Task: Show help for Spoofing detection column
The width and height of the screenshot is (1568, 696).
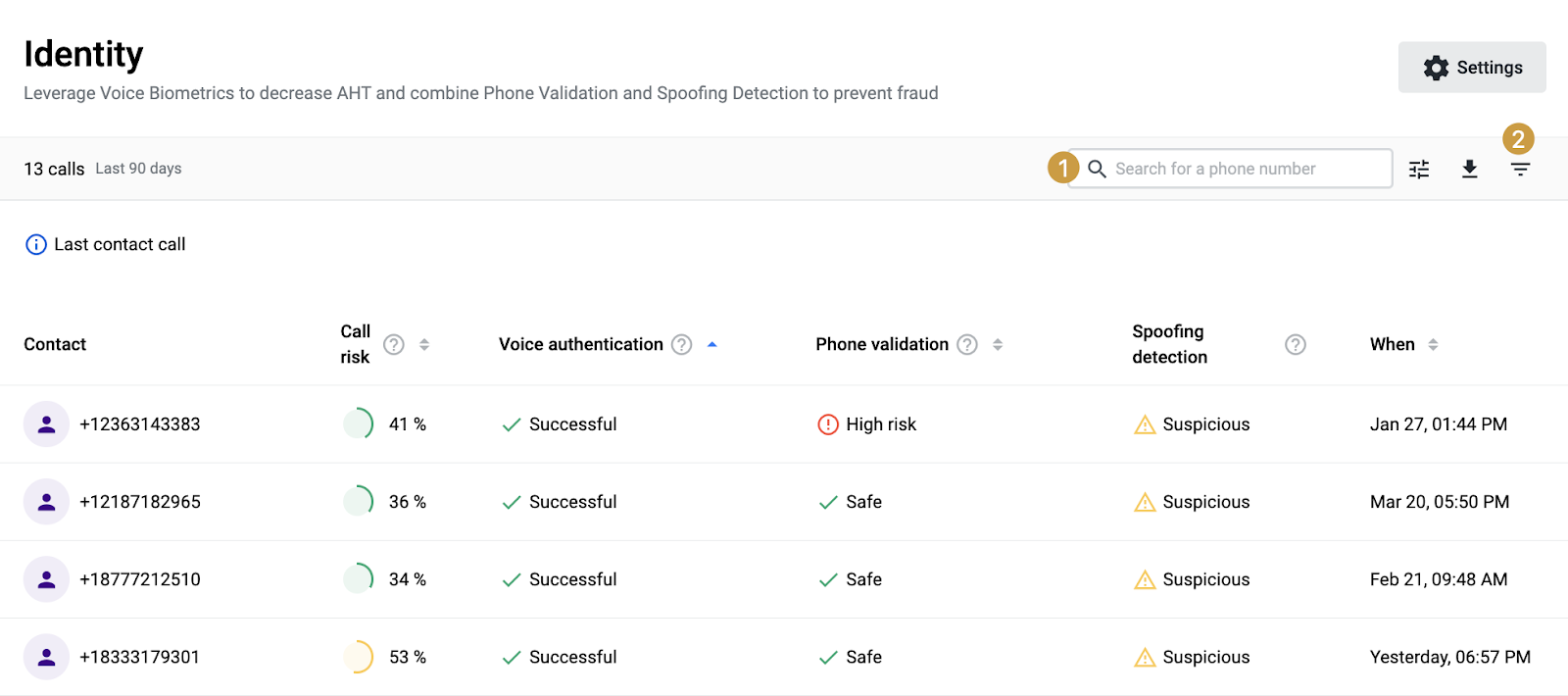Action: coord(1296,344)
